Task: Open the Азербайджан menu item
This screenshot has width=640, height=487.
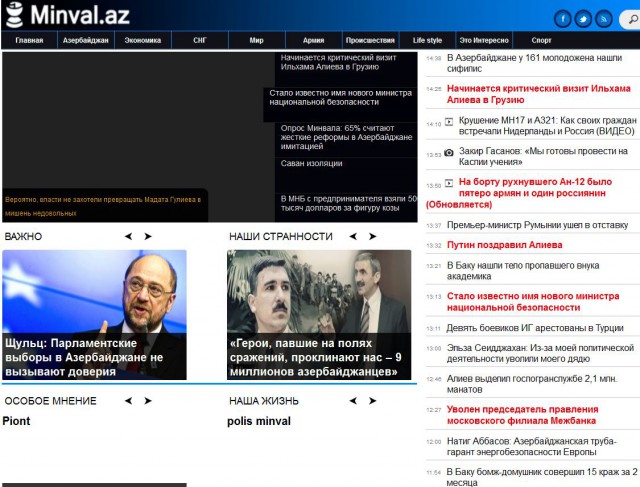Action: pos(86,40)
